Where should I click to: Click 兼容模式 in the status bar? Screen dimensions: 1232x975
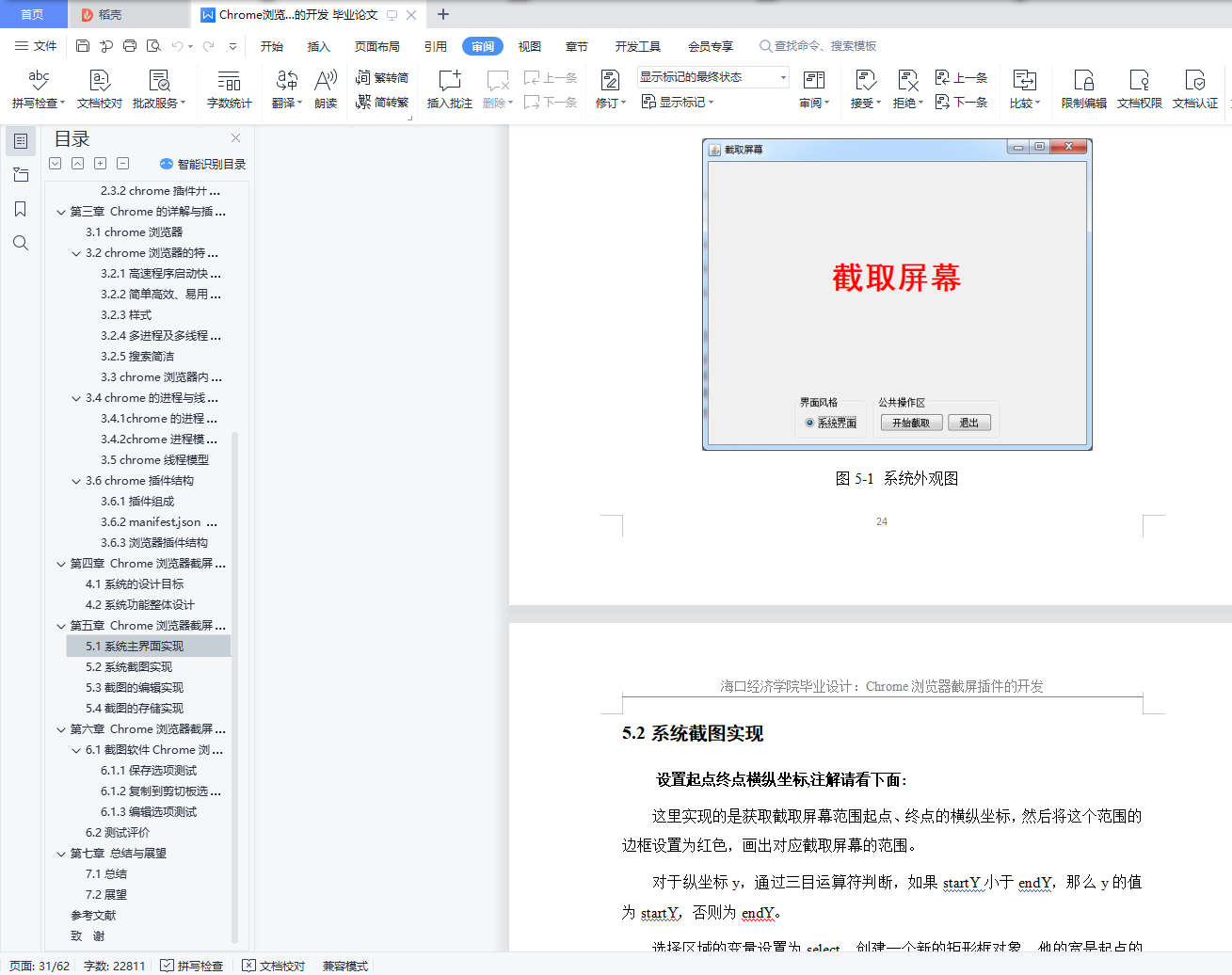[345, 966]
